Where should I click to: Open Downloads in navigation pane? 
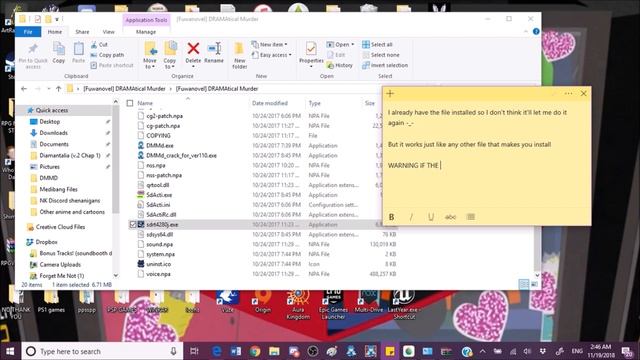(x=53, y=133)
